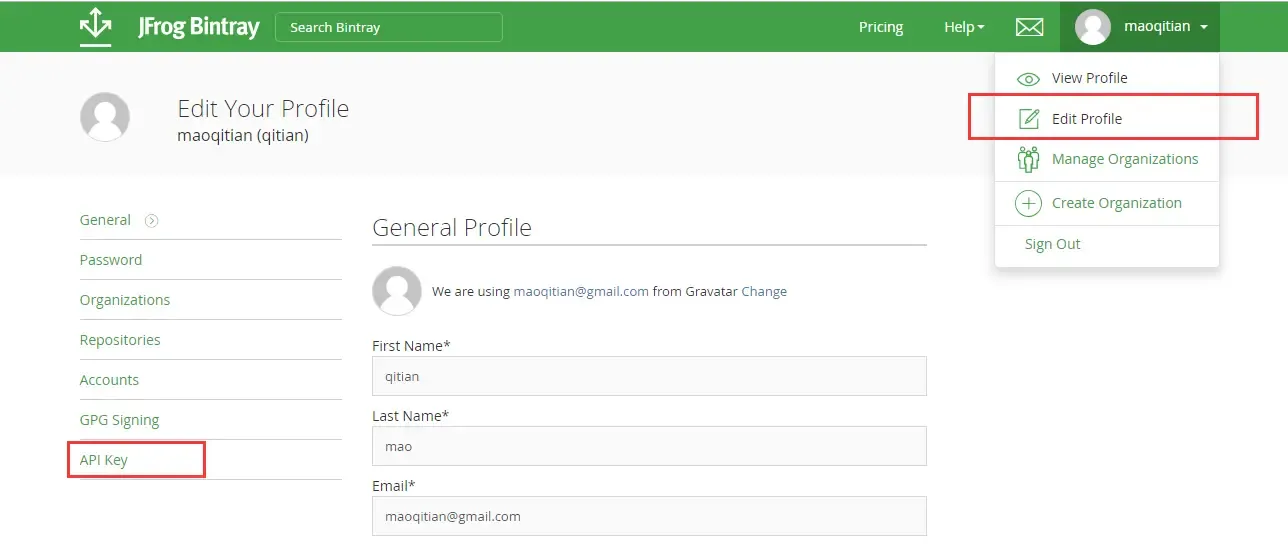Expand the Help dropdown menu
Image resolution: width=1288 pixels, height=549 pixels.
coord(964,27)
